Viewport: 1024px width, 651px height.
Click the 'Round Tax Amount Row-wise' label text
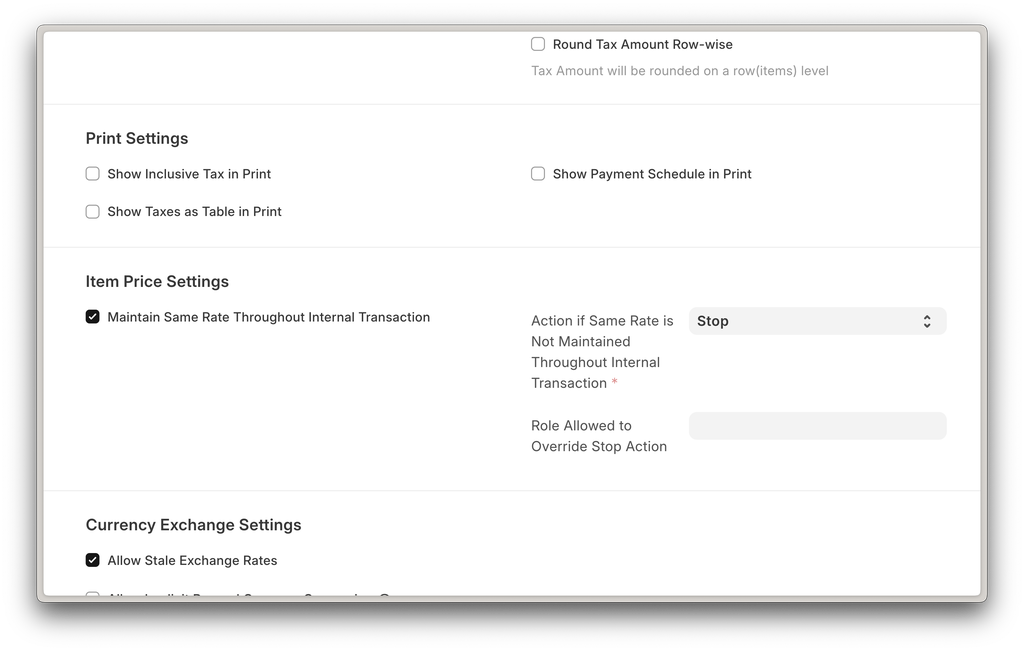(643, 44)
